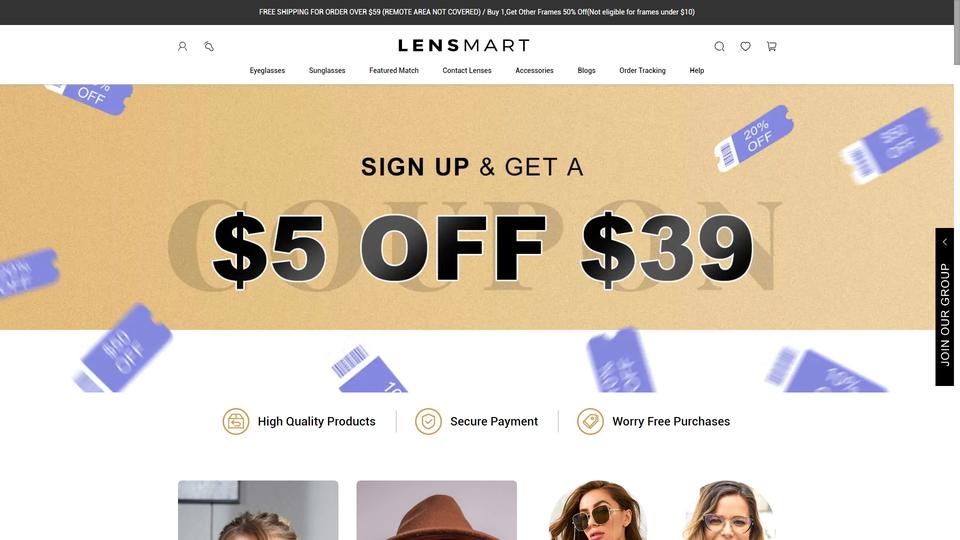Open Accessories navigation item
This screenshot has width=960, height=540.
click(534, 70)
